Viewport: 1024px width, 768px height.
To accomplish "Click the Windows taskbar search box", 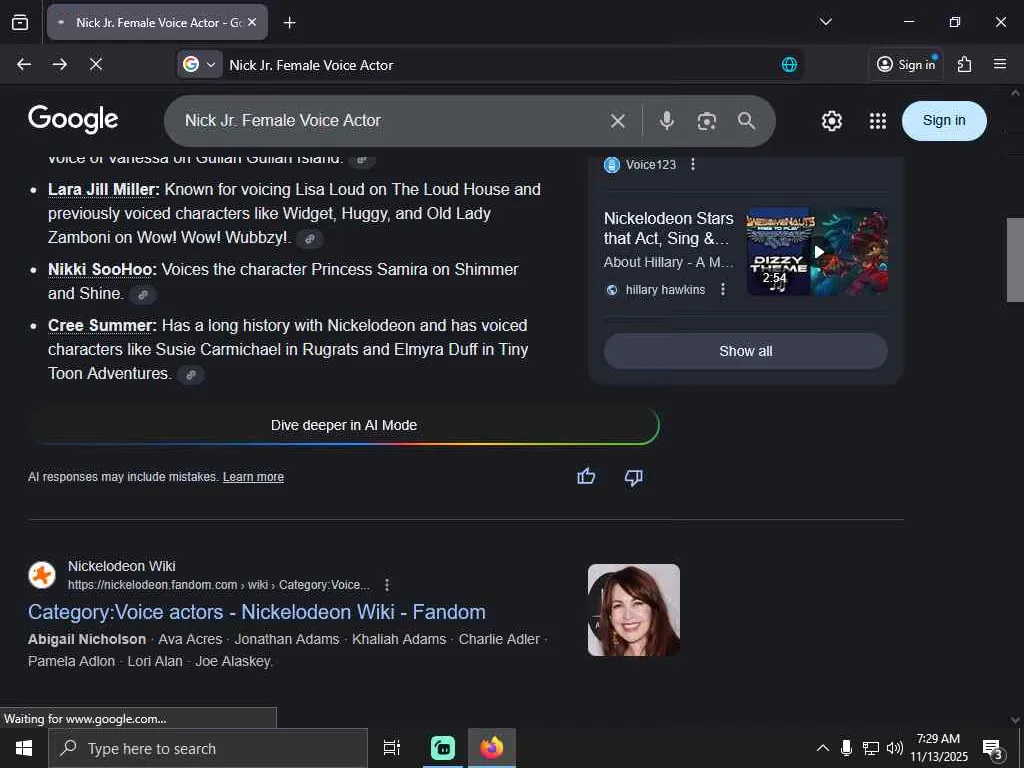I will (208, 748).
